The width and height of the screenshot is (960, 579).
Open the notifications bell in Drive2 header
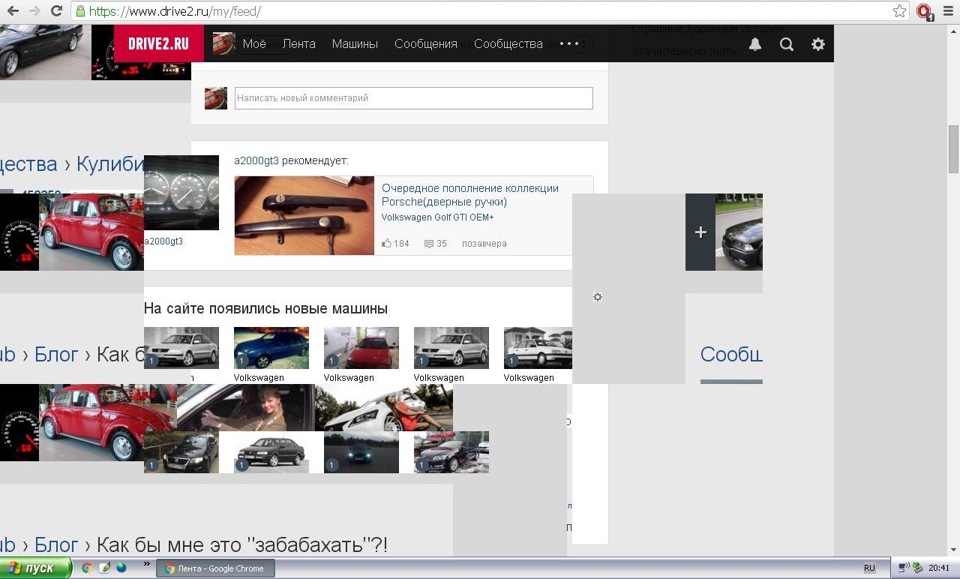(x=755, y=44)
